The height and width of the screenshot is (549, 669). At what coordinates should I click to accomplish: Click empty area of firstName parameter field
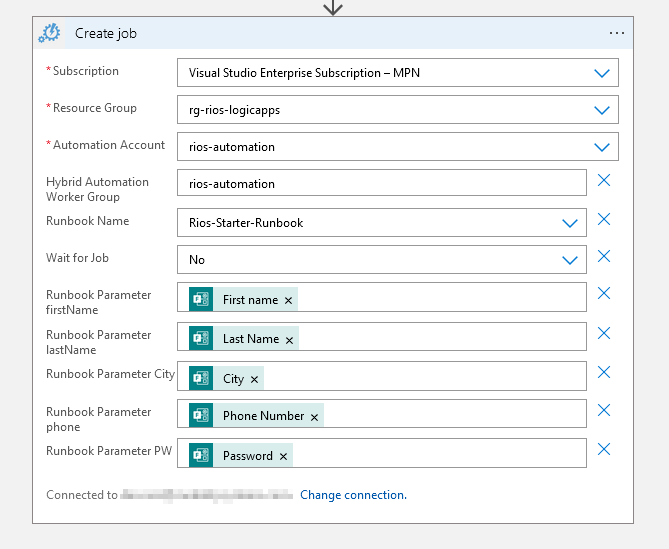(442, 297)
